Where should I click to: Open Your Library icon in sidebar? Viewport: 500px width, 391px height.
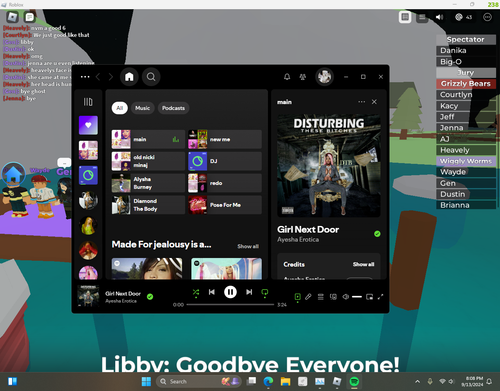point(88,102)
